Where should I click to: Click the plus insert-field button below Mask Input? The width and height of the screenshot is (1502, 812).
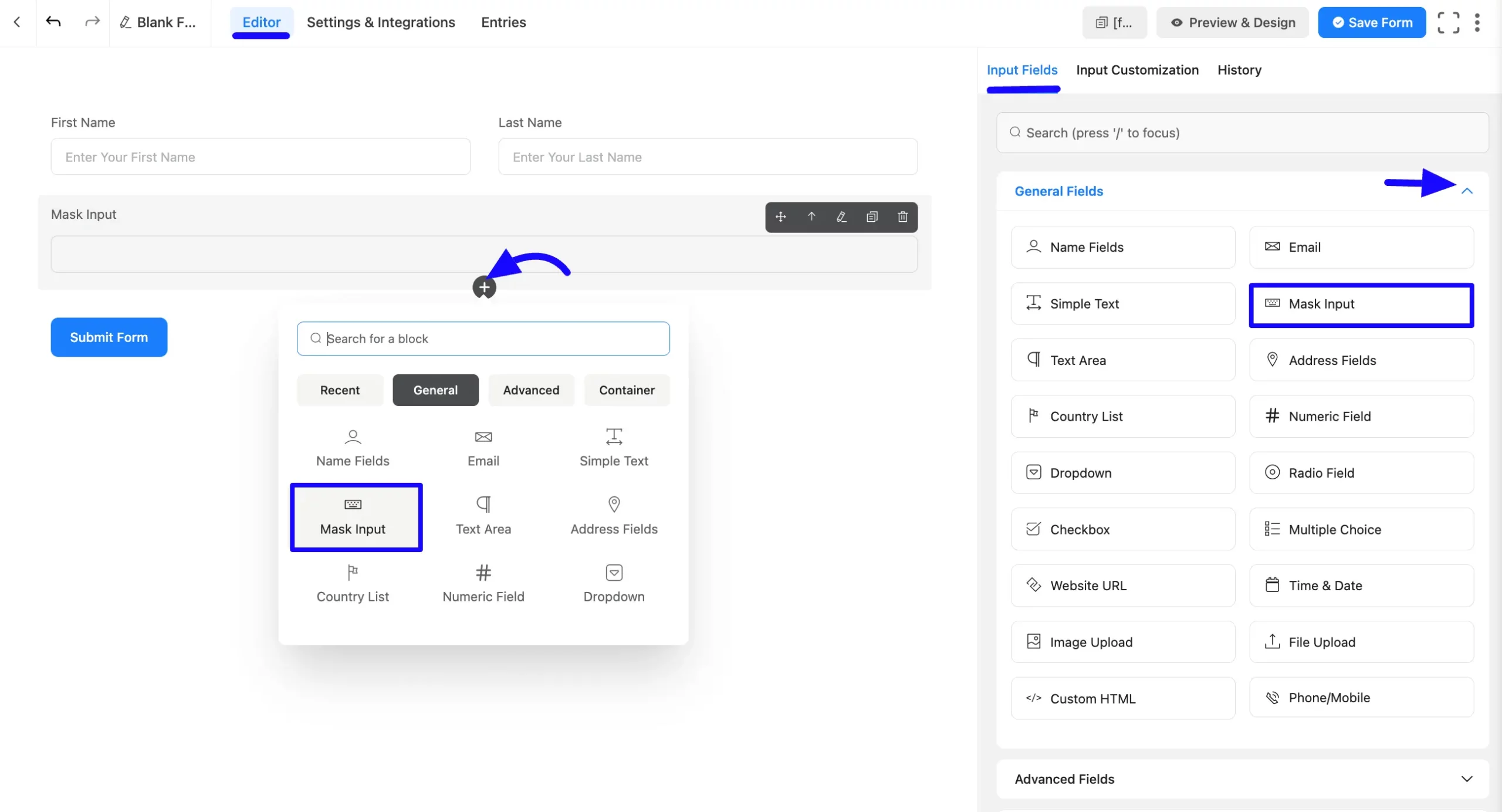coord(484,287)
